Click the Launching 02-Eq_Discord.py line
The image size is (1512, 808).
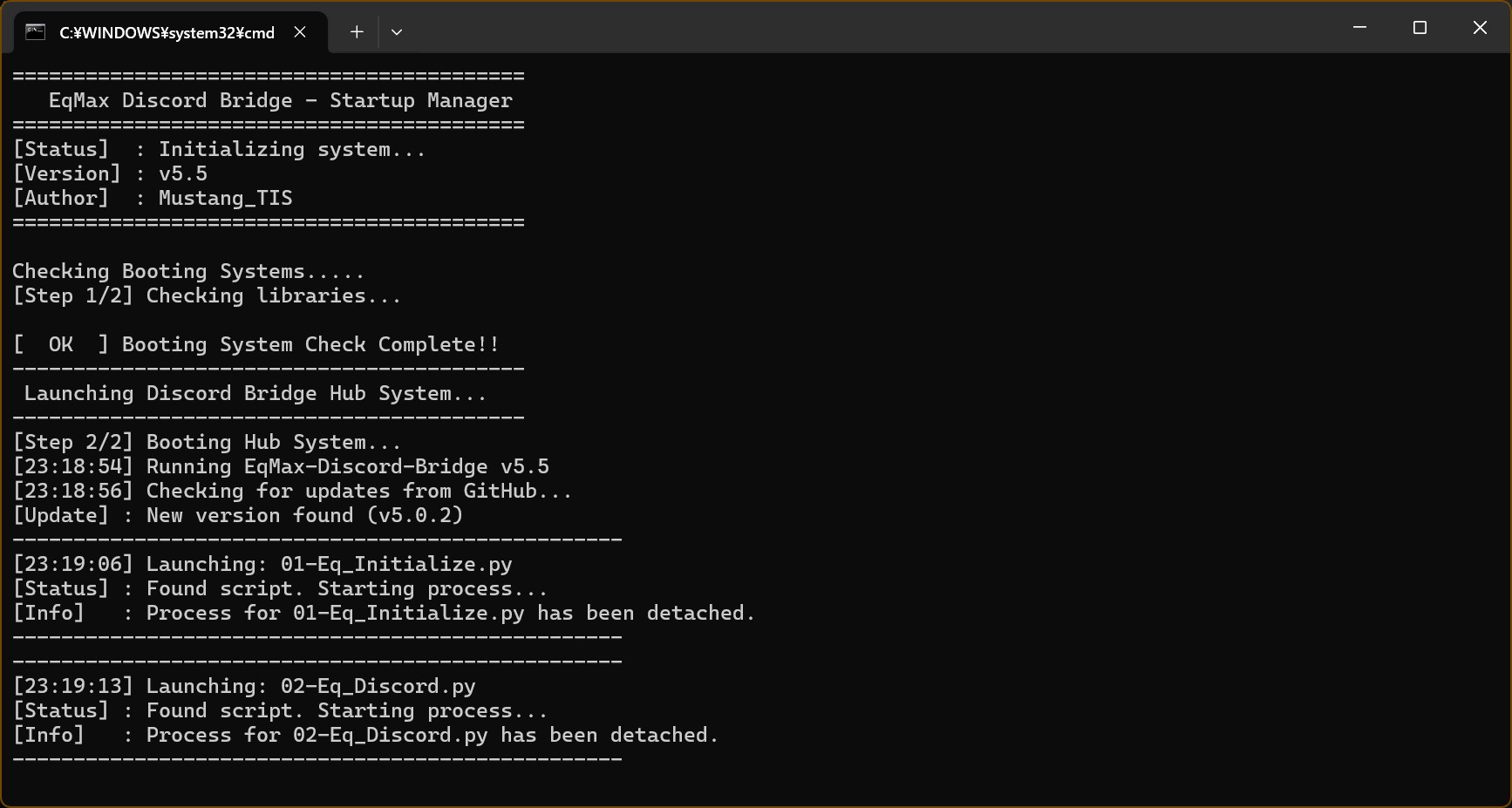click(244, 687)
